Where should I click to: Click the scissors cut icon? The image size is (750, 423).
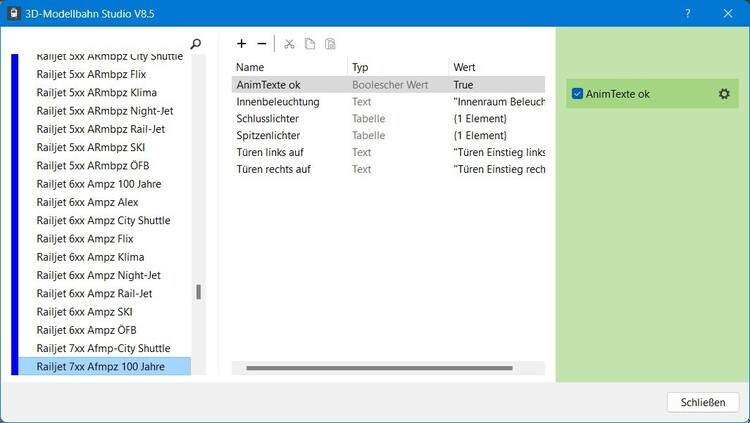289,44
